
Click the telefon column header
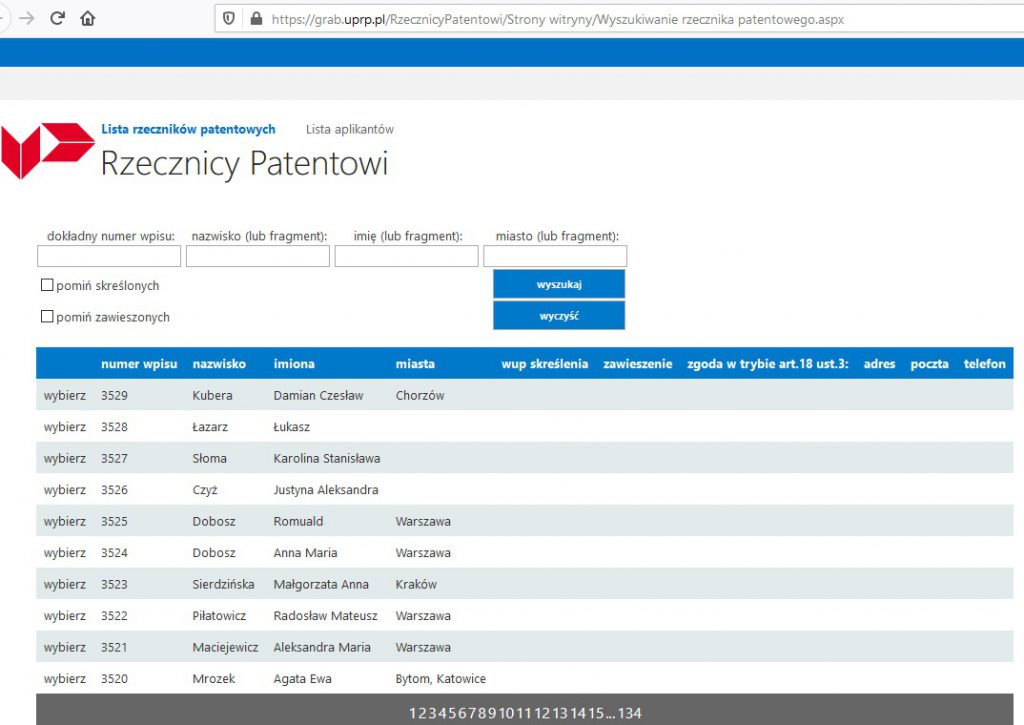point(985,364)
